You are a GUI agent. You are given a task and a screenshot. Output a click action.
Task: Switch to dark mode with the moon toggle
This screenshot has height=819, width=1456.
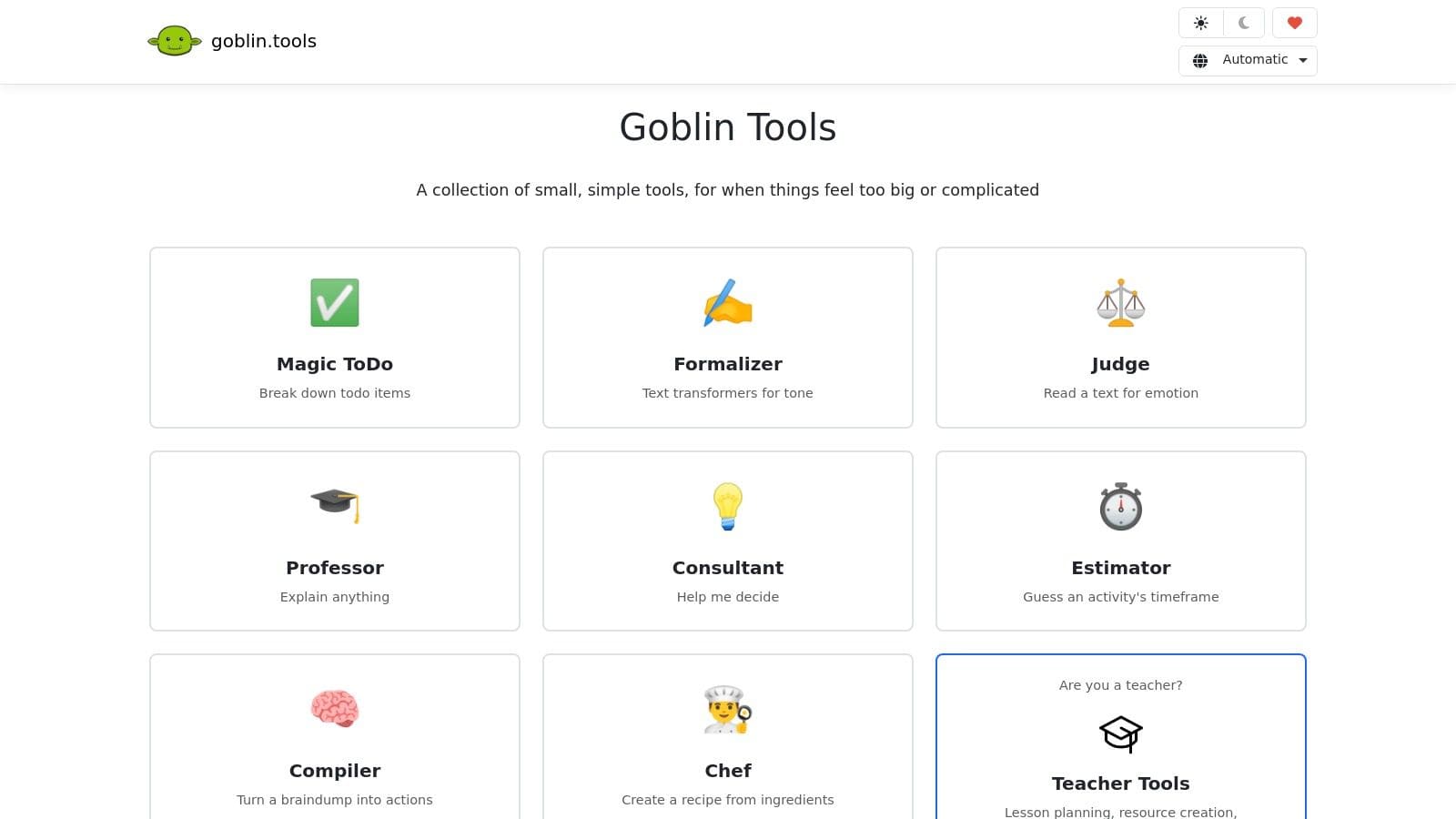point(1242,23)
